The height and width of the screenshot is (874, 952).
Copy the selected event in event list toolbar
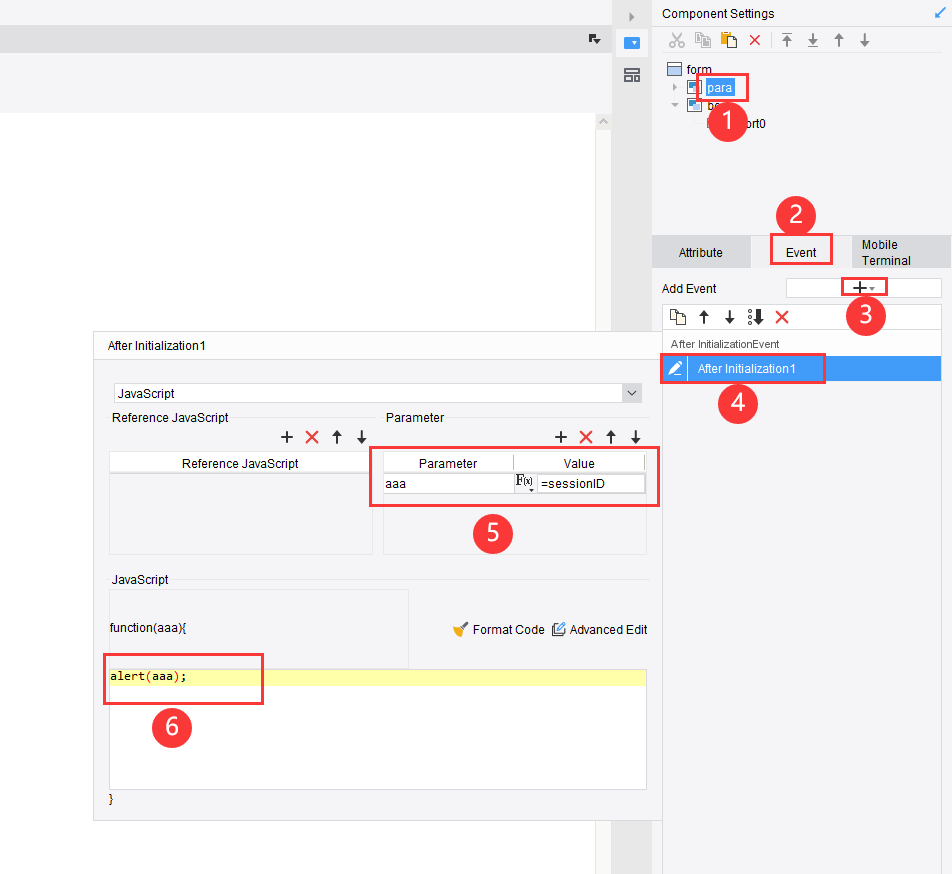tap(678, 317)
